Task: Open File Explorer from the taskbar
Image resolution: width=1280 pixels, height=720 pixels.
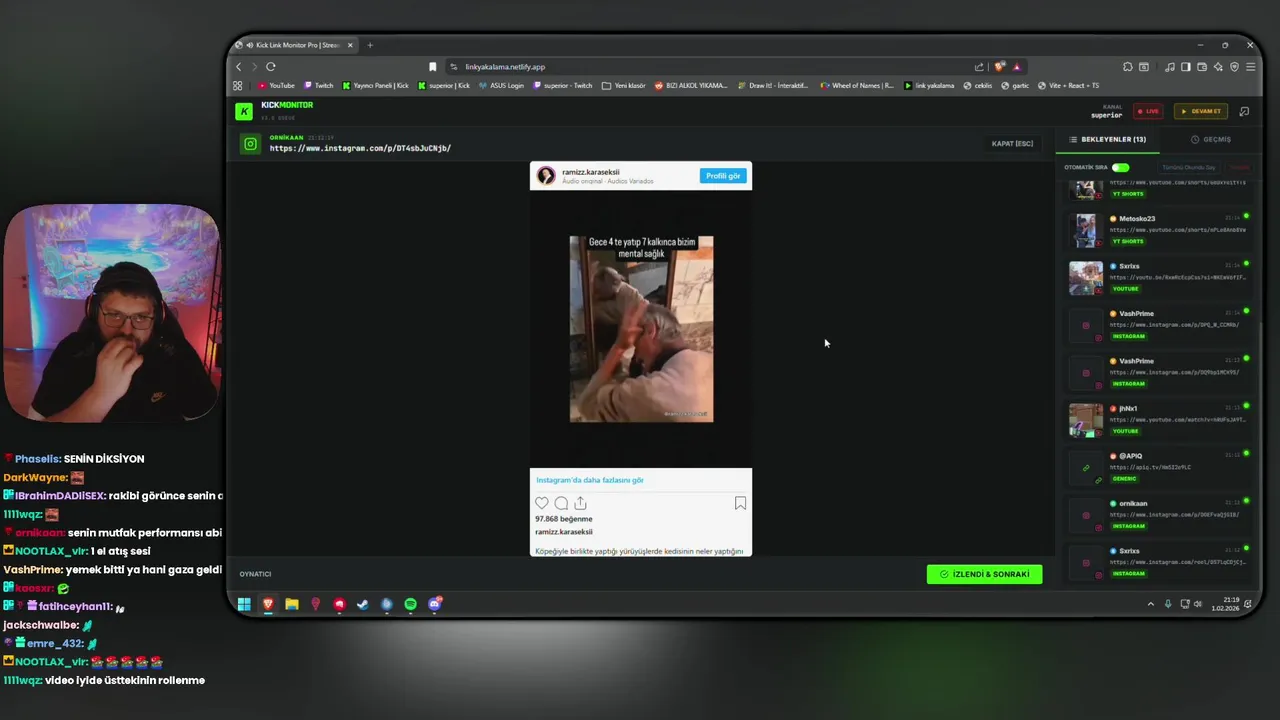Action: pyautogui.click(x=292, y=604)
